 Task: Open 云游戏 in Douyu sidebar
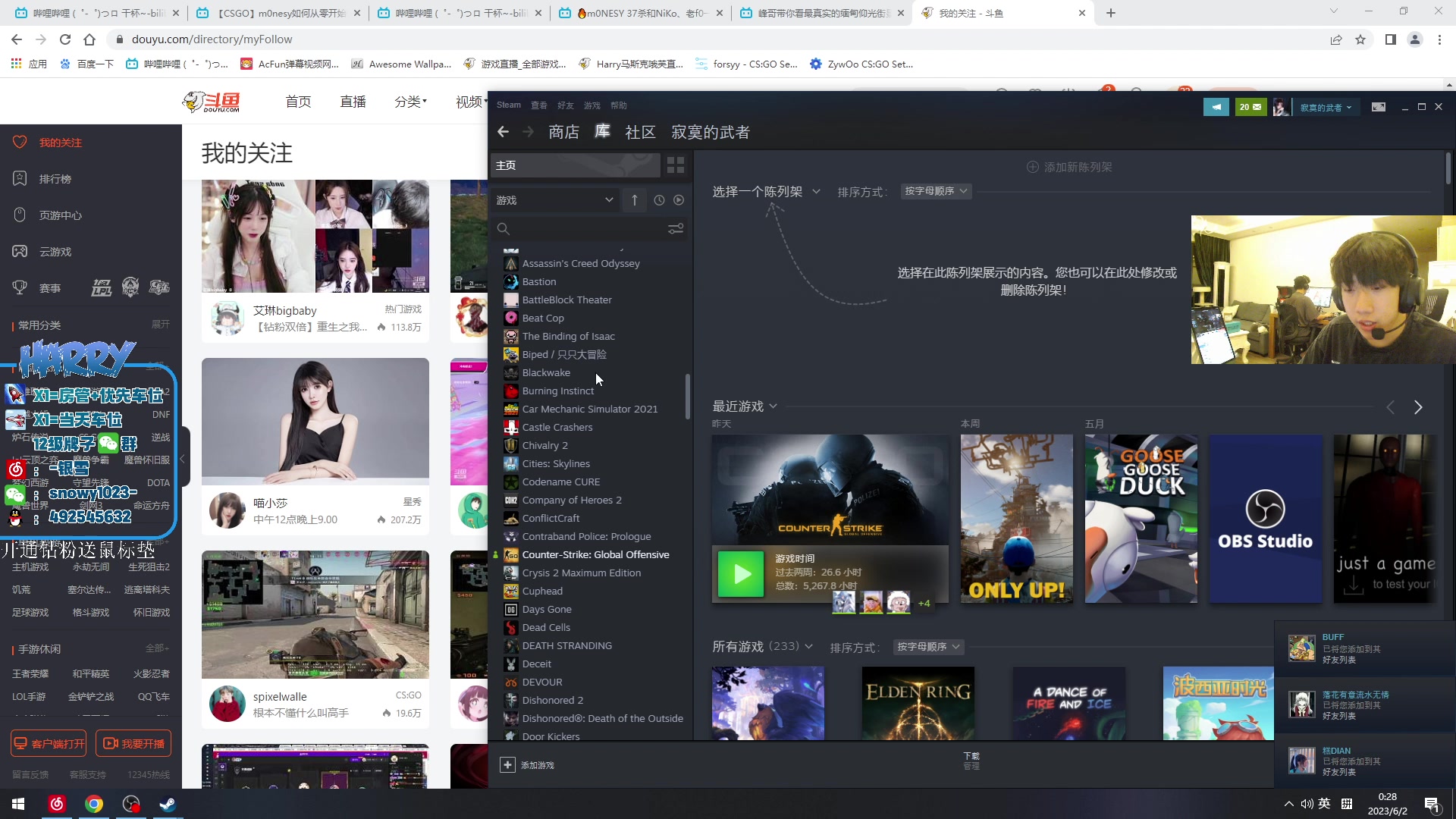coord(55,252)
